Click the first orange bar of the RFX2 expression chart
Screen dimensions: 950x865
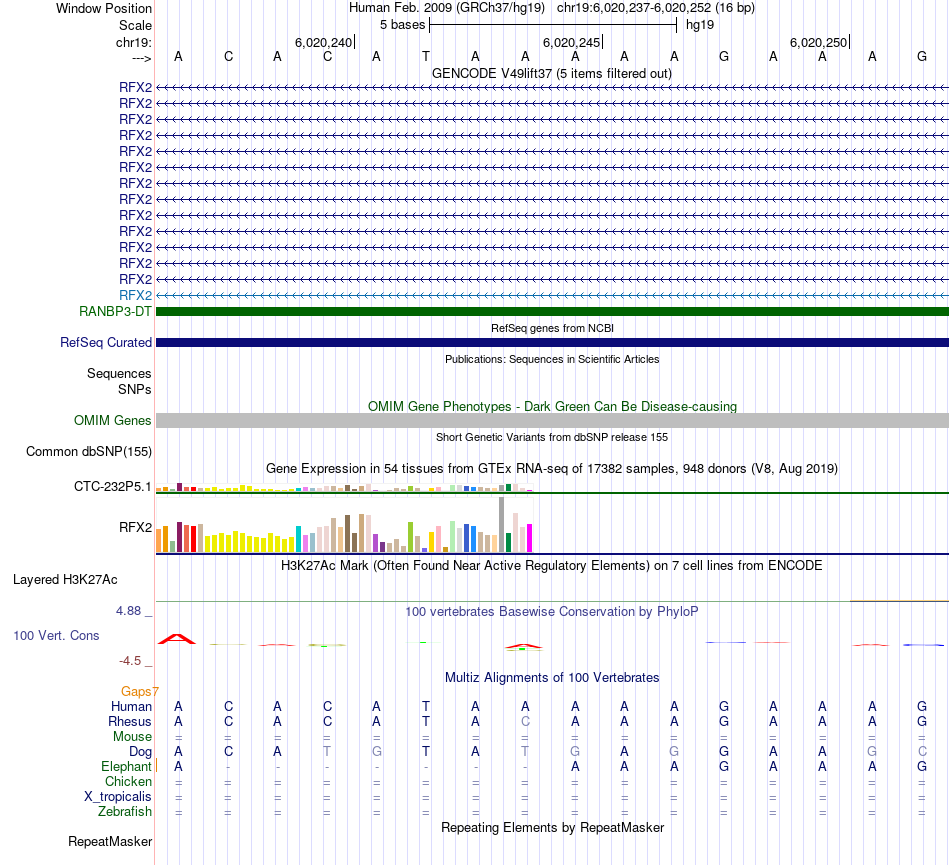tap(159, 540)
